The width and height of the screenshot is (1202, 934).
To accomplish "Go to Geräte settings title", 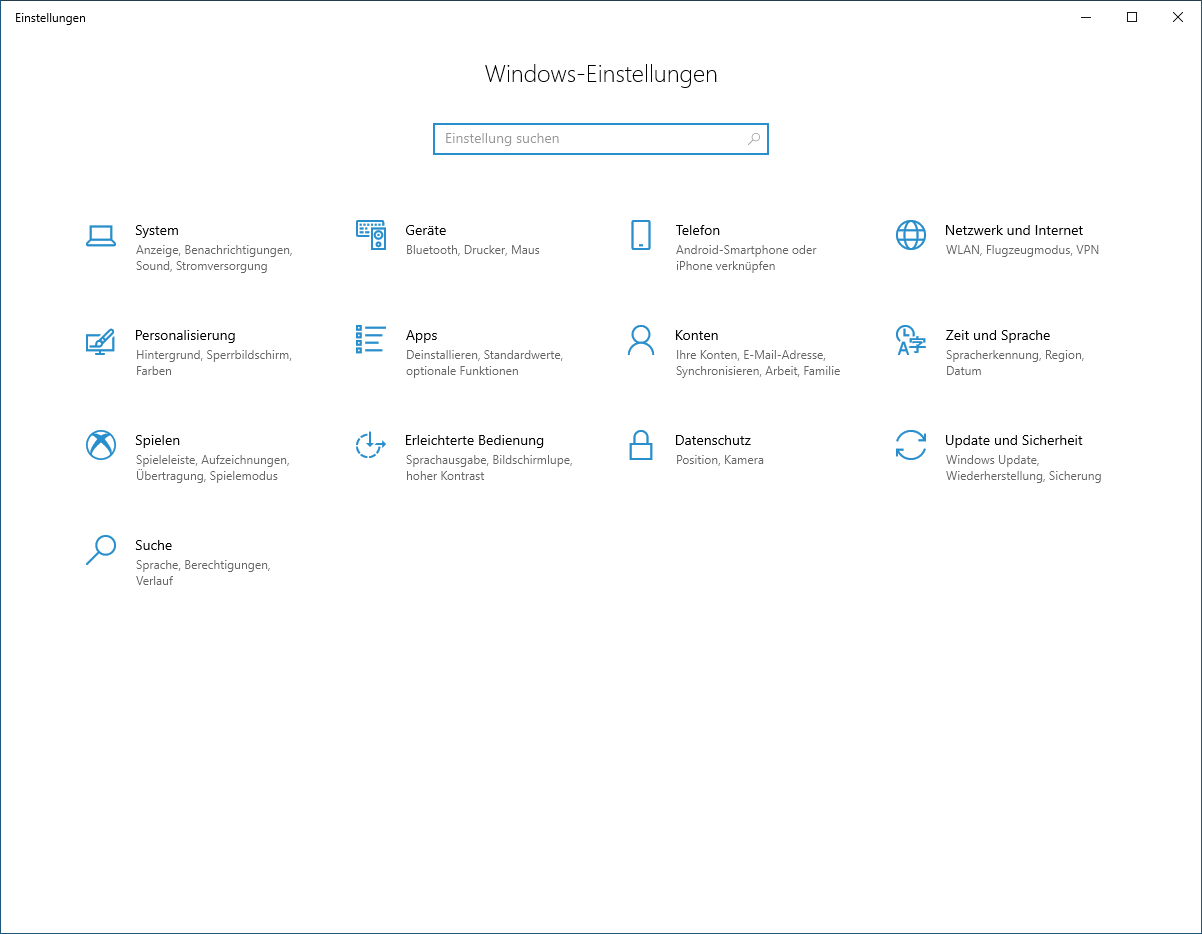I will (x=426, y=230).
